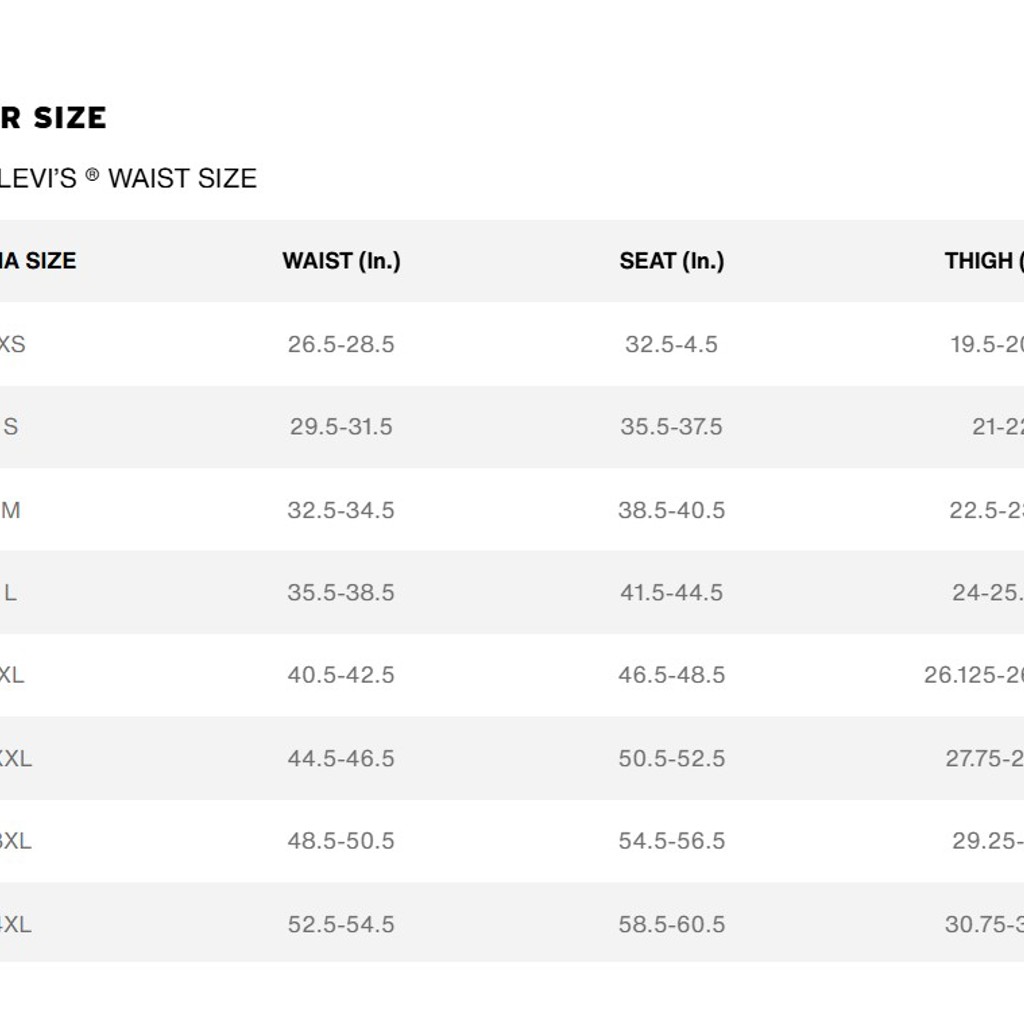Select the L waist value 35.5-38.5

point(341,592)
